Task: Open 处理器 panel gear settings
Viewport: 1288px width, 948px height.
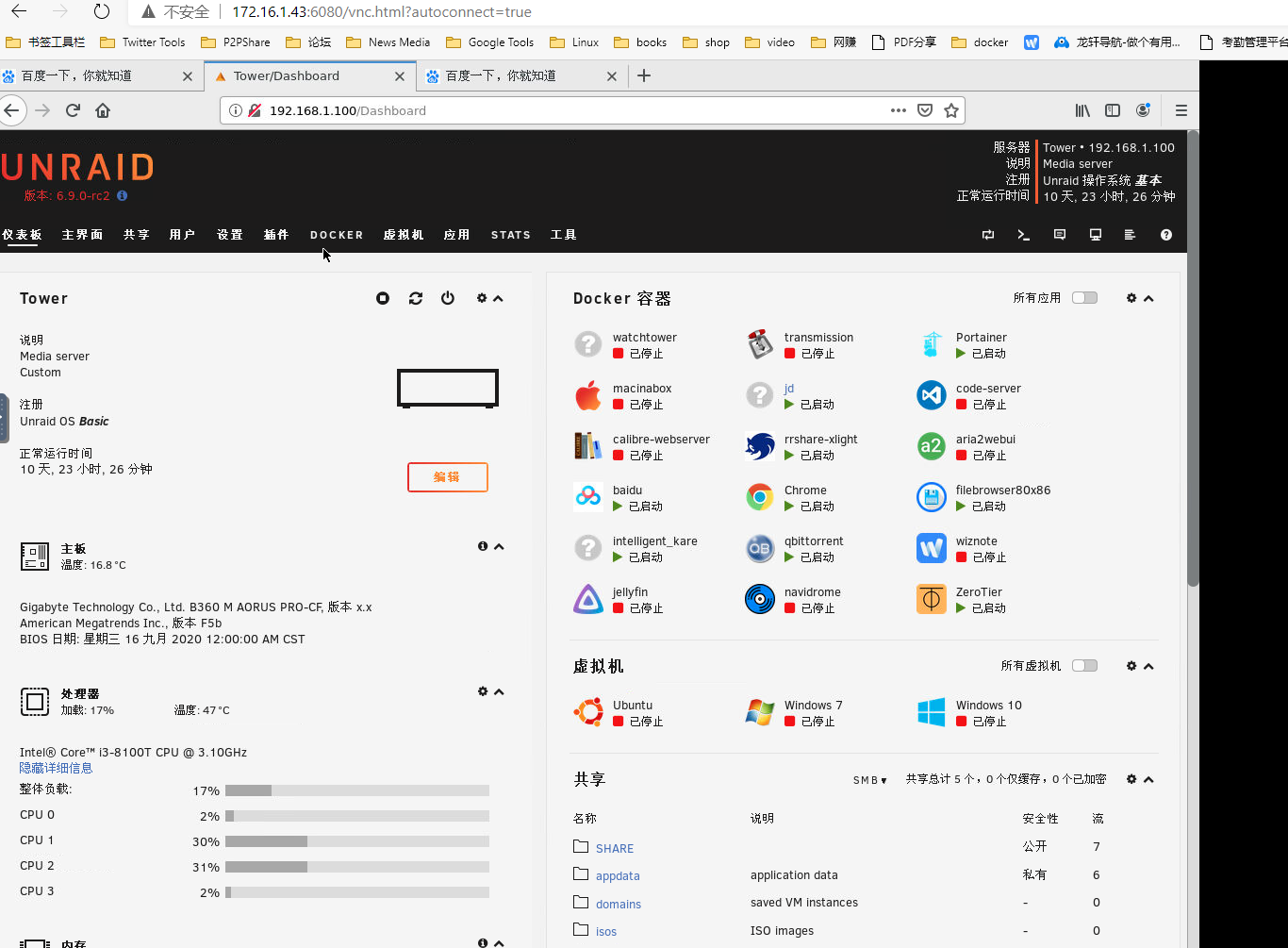Action: (x=483, y=691)
